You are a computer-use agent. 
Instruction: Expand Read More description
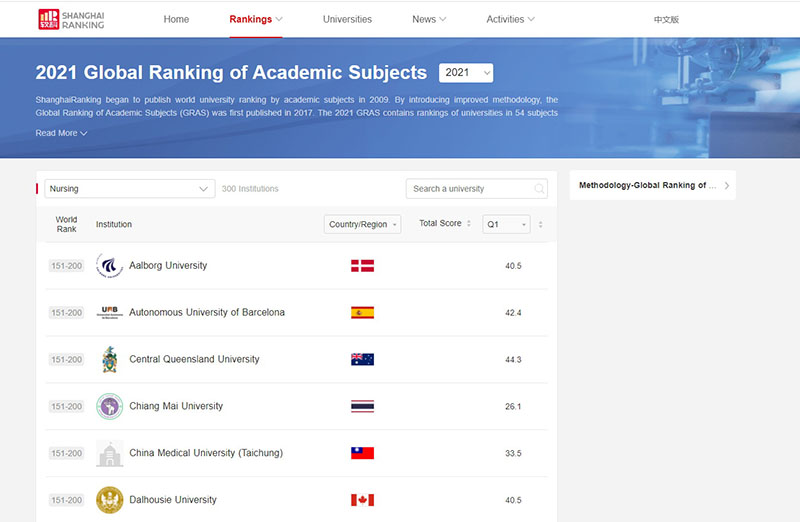61,133
